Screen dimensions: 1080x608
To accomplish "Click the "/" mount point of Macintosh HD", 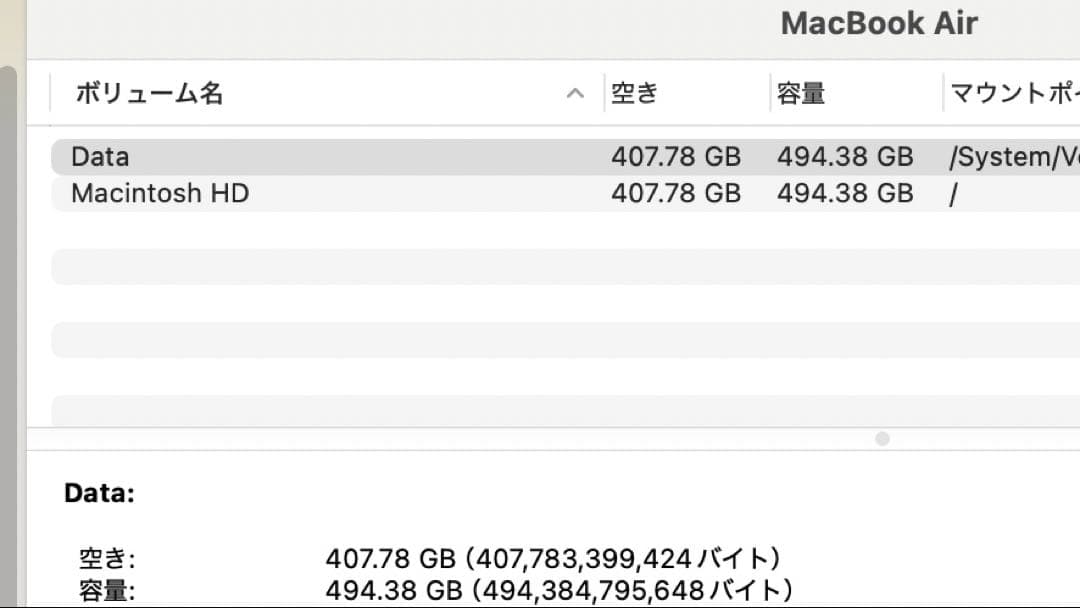I will tap(952, 193).
